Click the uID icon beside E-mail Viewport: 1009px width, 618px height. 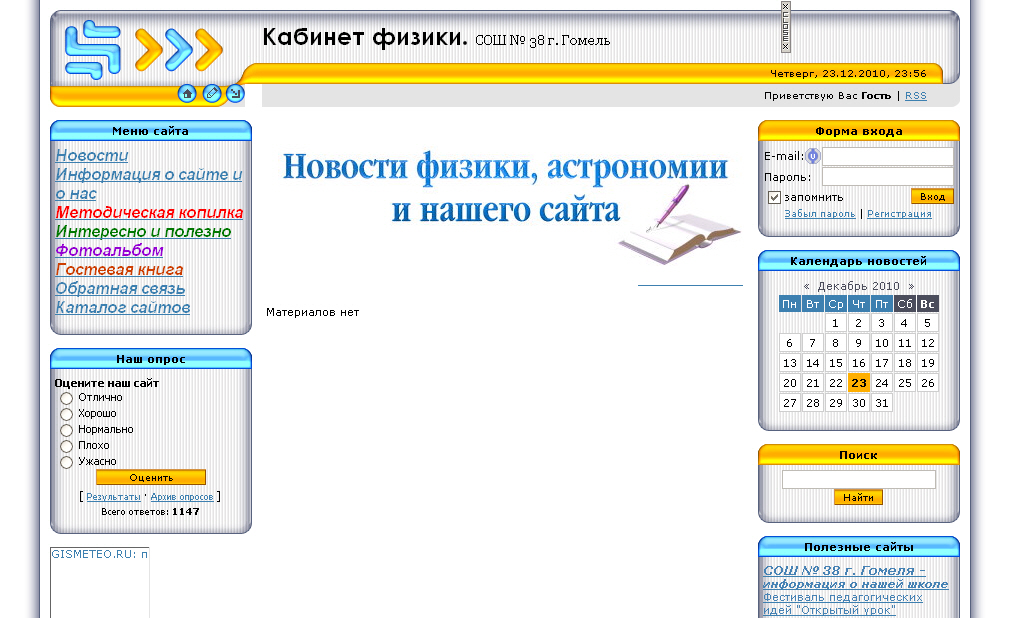[813, 156]
